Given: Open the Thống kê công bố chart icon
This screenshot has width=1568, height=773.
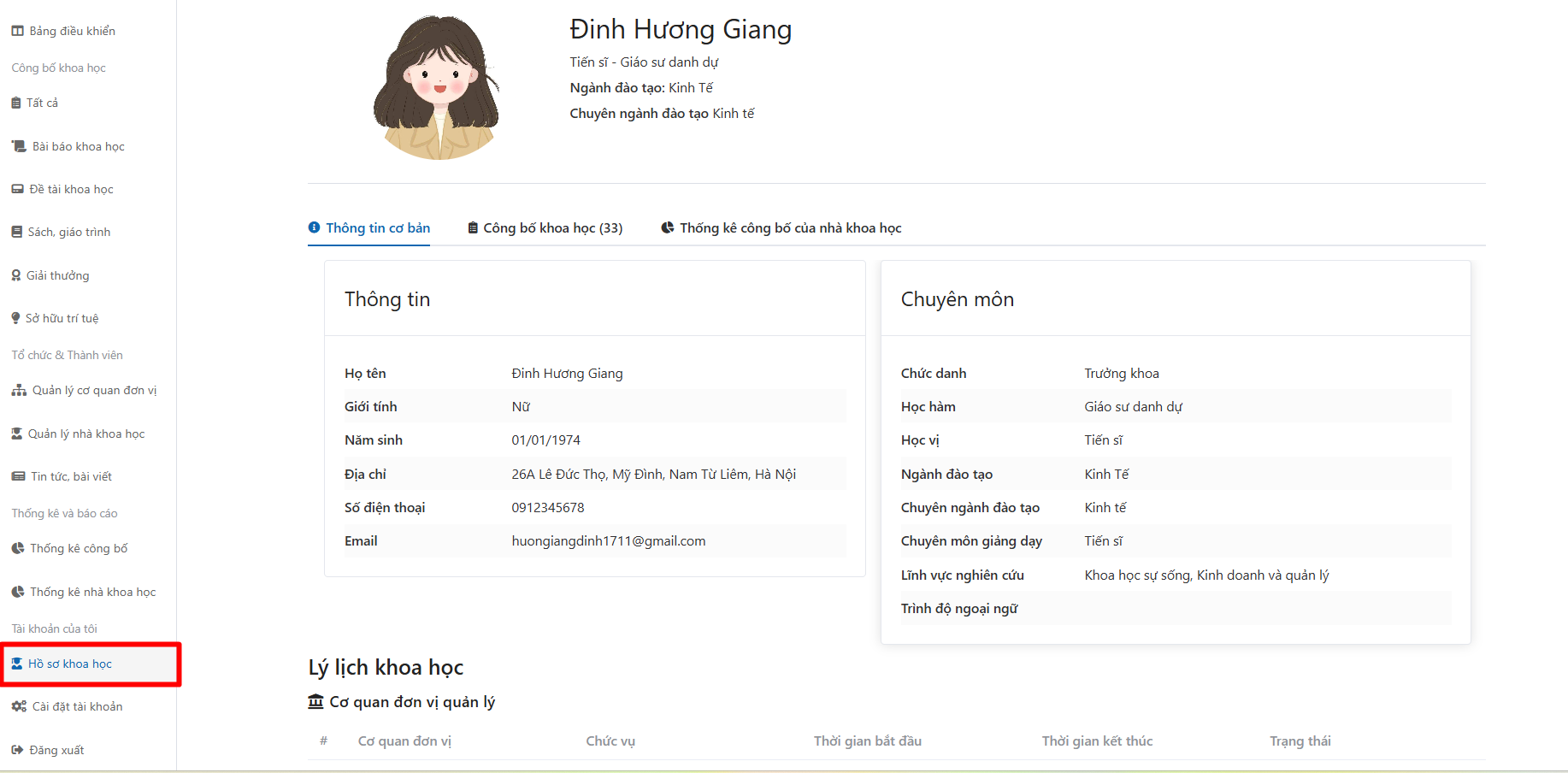Looking at the screenshot, I should (x=17, y=548).
